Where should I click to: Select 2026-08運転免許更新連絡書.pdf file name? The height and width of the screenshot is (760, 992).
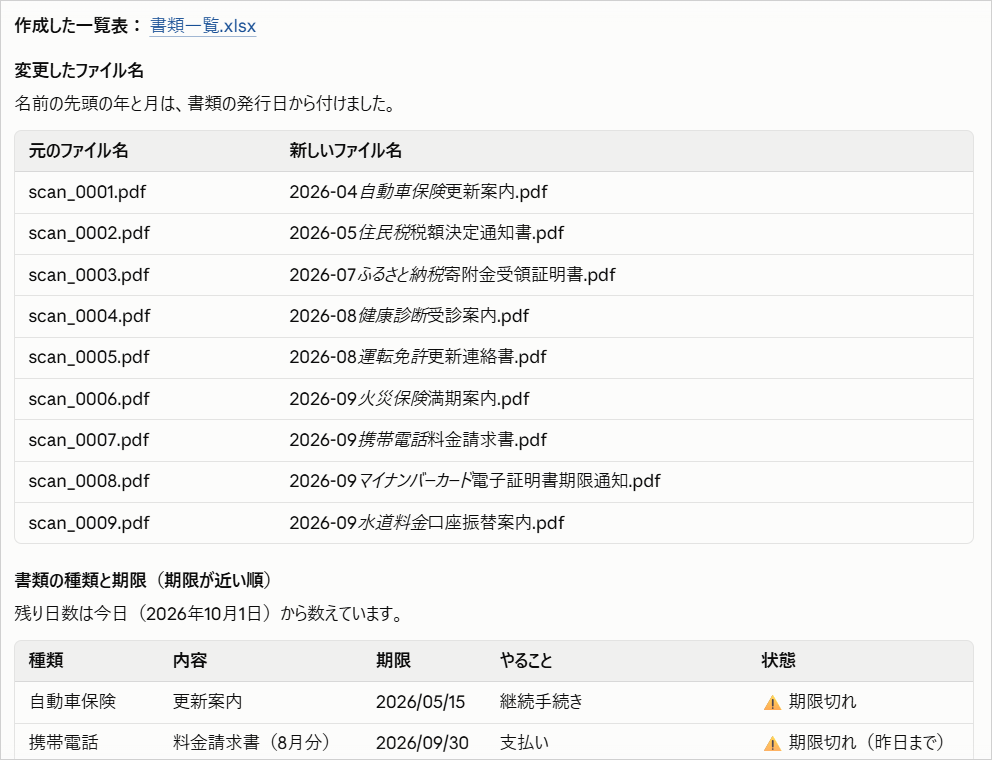(418, 358)
